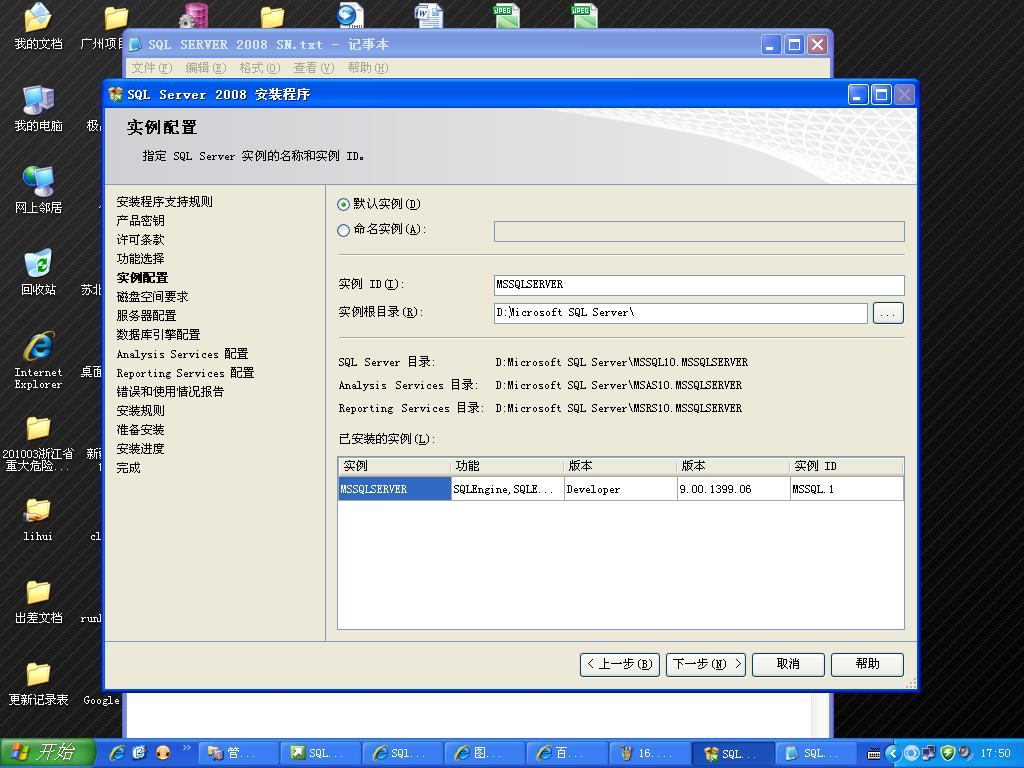
Task: Browse for instance root directory with ... button
Action: point(887,313)
